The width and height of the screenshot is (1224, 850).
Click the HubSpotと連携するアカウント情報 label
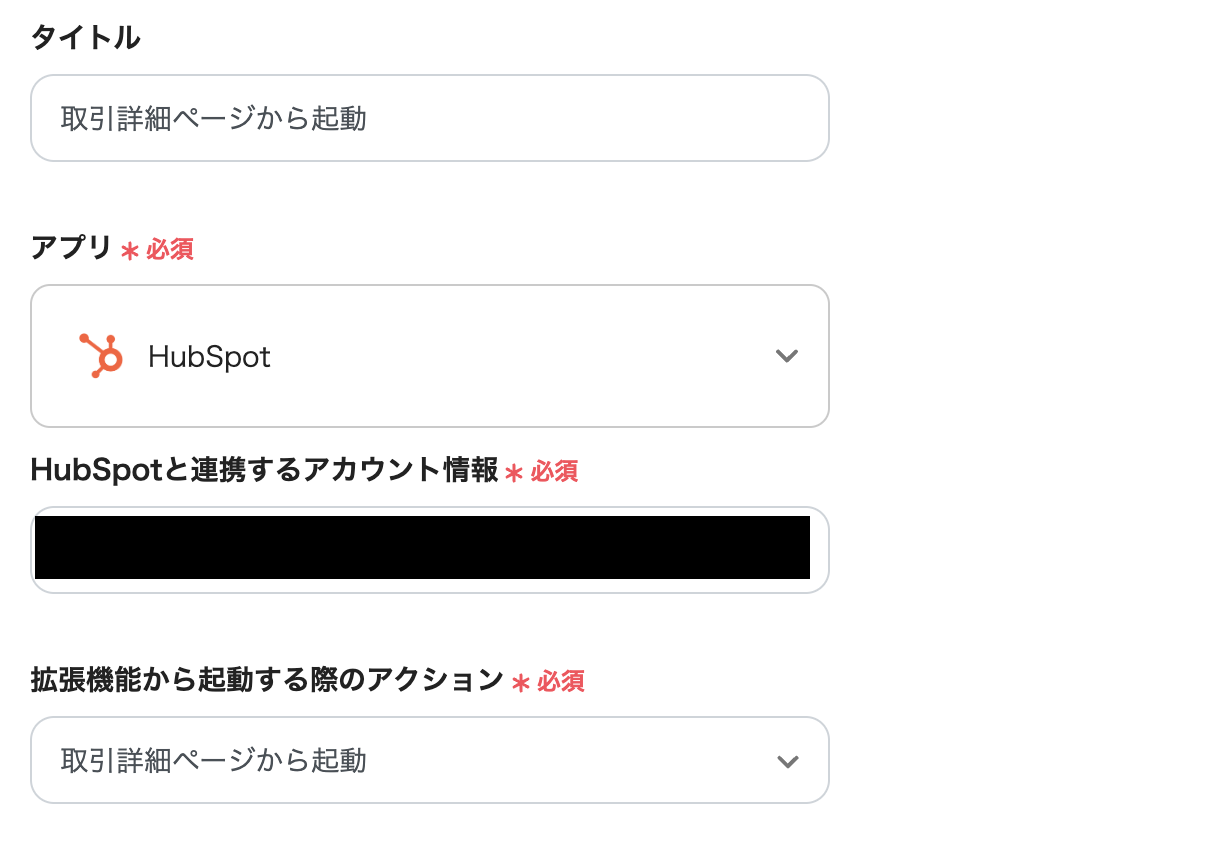point(265,470)
